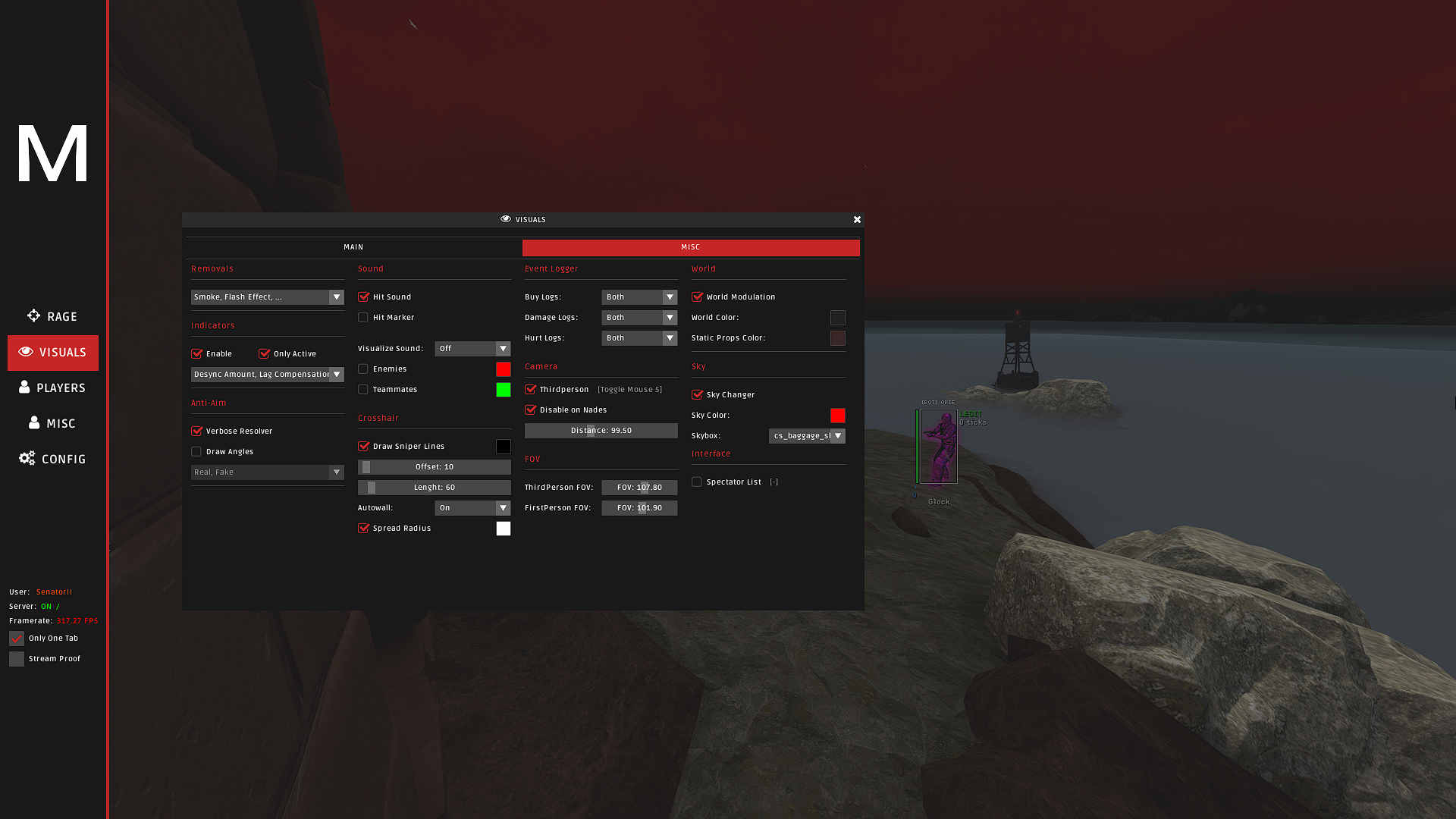This screenshot has height=819, width=1456.
Task: Disable the Sky Changer checkbox
Action: [x=697, y=395]
